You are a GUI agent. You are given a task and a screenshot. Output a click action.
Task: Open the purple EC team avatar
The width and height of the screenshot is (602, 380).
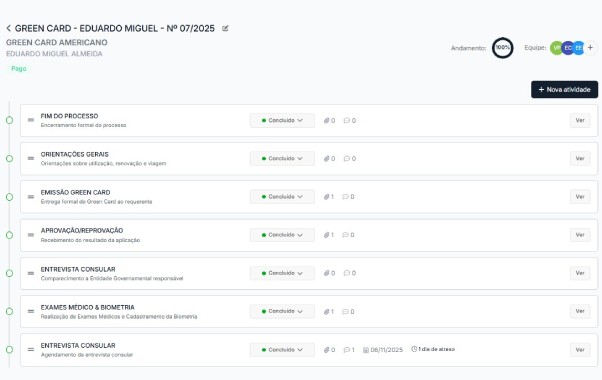(567, 48)
